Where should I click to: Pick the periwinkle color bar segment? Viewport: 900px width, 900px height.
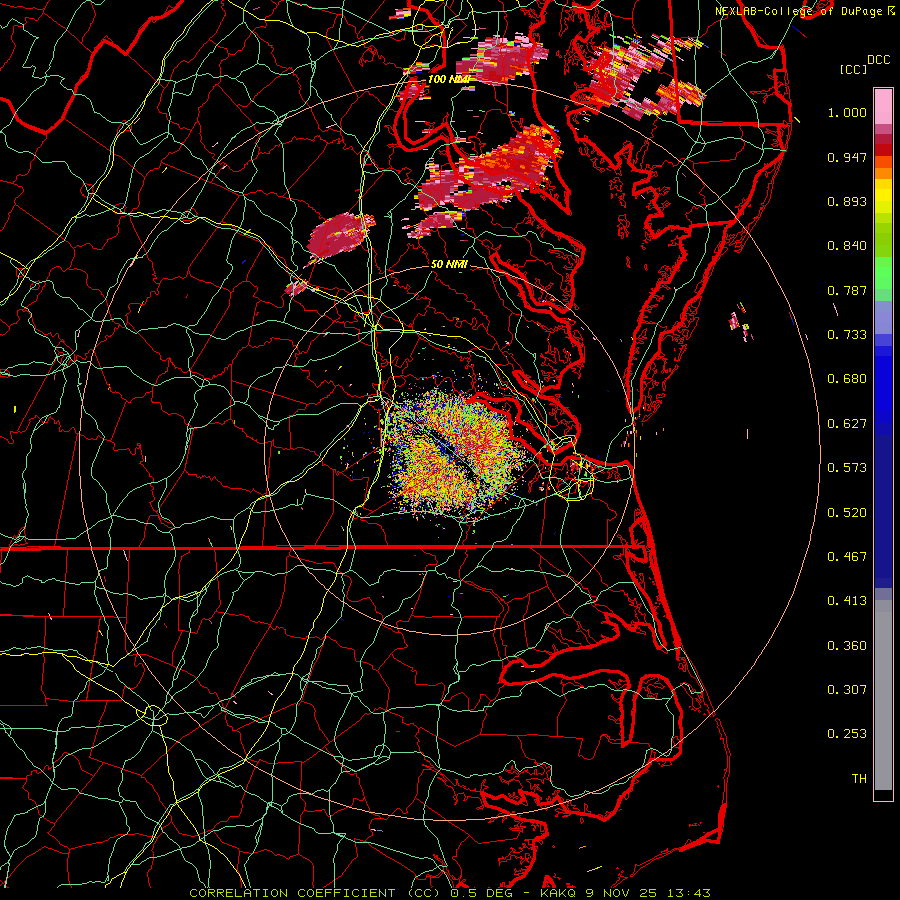pos(883,318)
